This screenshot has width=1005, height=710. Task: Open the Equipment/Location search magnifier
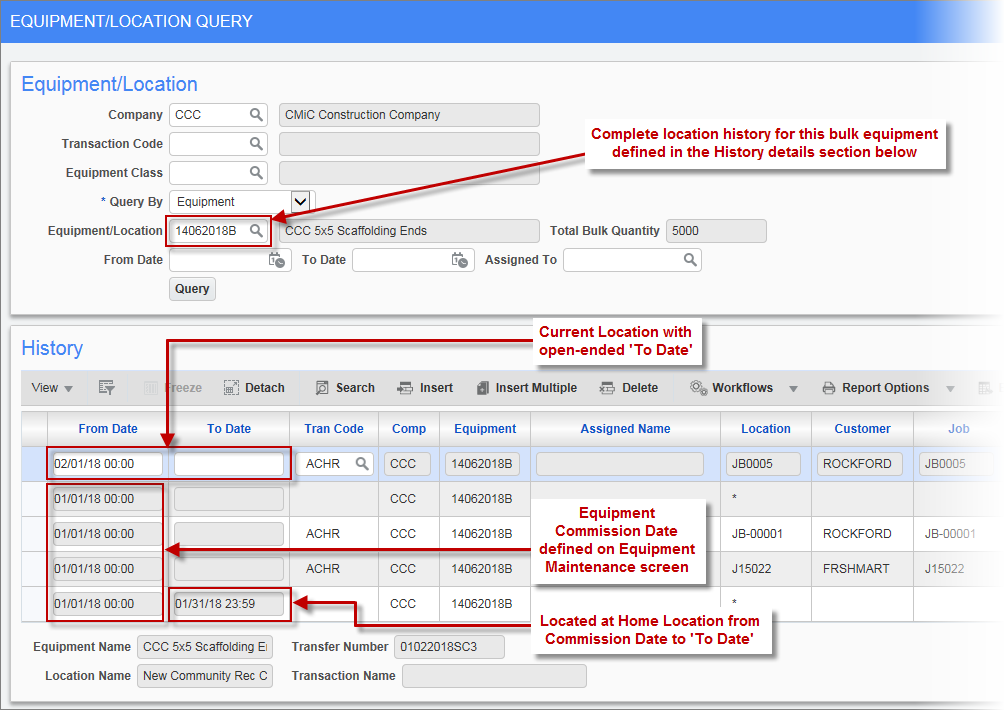tap(258, 230)
